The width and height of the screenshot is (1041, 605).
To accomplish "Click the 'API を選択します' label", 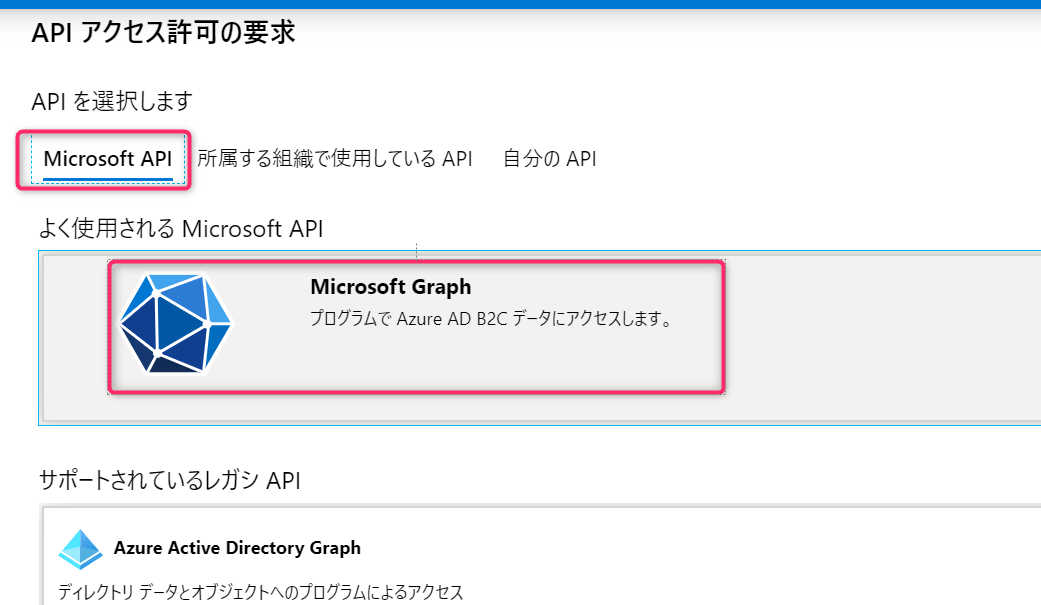I will tap(112, 102).
